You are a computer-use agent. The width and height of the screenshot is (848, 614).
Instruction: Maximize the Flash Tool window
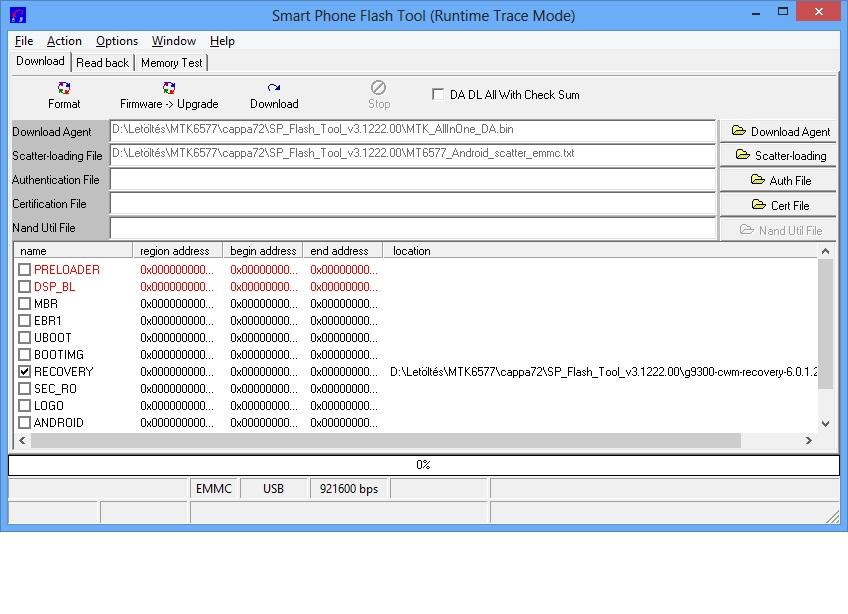(783, 12)
